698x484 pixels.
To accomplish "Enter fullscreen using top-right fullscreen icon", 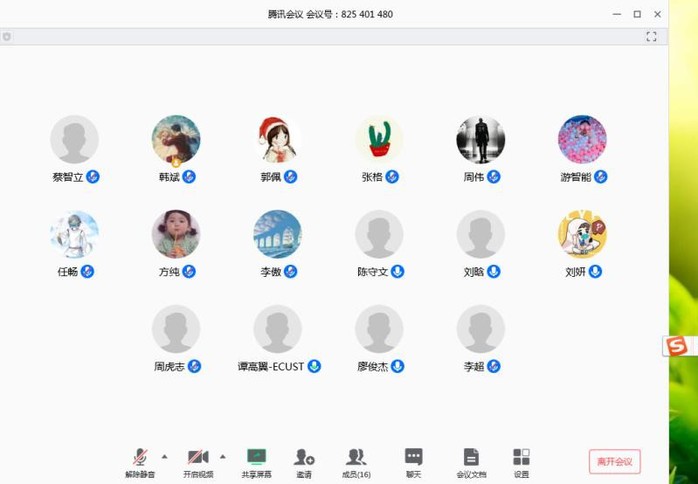I will pyautogui.click(x=651, y=37).
